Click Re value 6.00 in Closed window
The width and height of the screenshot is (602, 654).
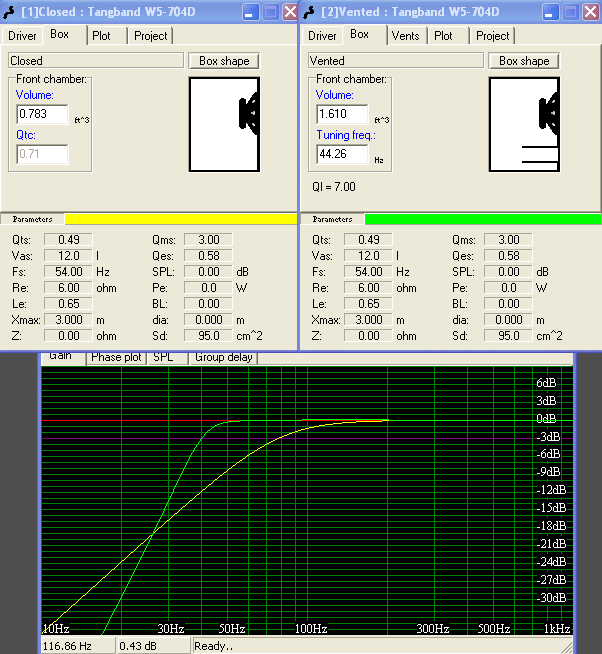[68, 288]
